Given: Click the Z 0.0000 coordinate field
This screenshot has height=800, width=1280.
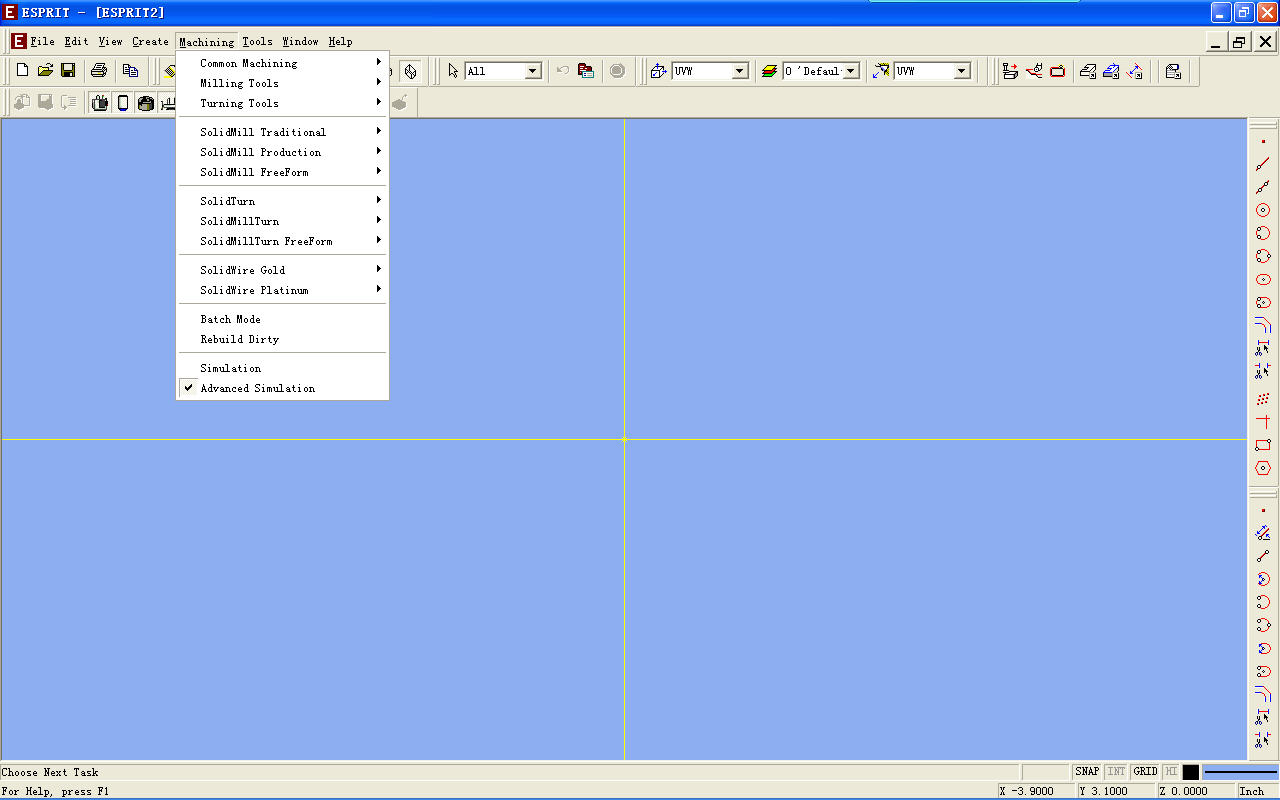Looking at the screenshot, I should coord(1196,791).
